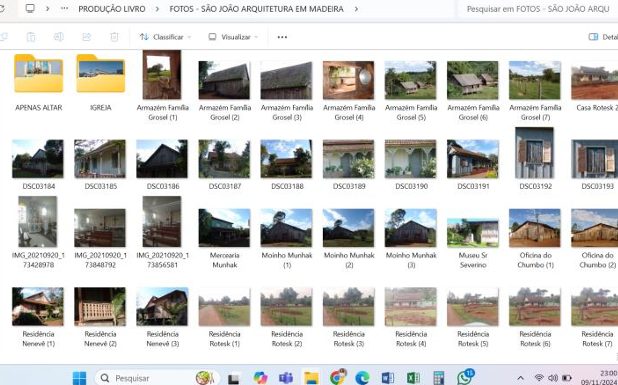The height and width of the screenshot is (385, 618).
Task: Expand the Visualizar view dropdown
Action: click(x=233, y=37)
